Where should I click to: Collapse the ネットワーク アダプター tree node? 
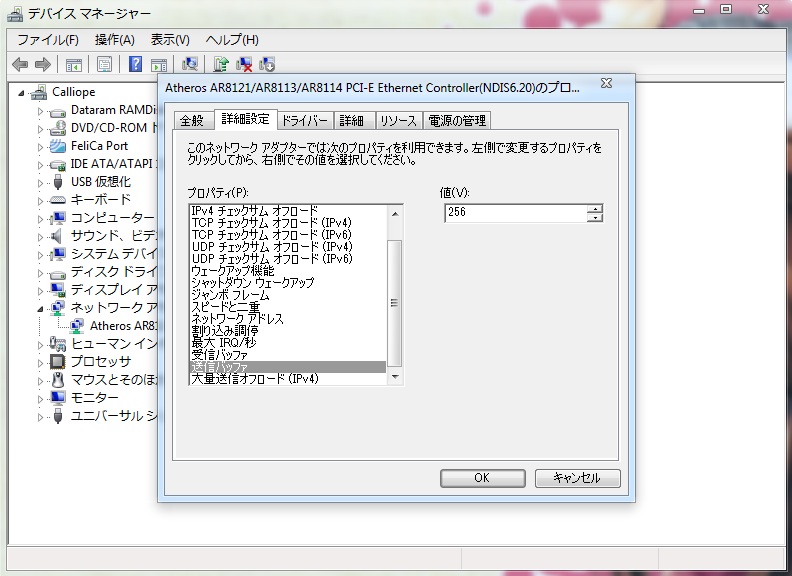click(40, 309)
